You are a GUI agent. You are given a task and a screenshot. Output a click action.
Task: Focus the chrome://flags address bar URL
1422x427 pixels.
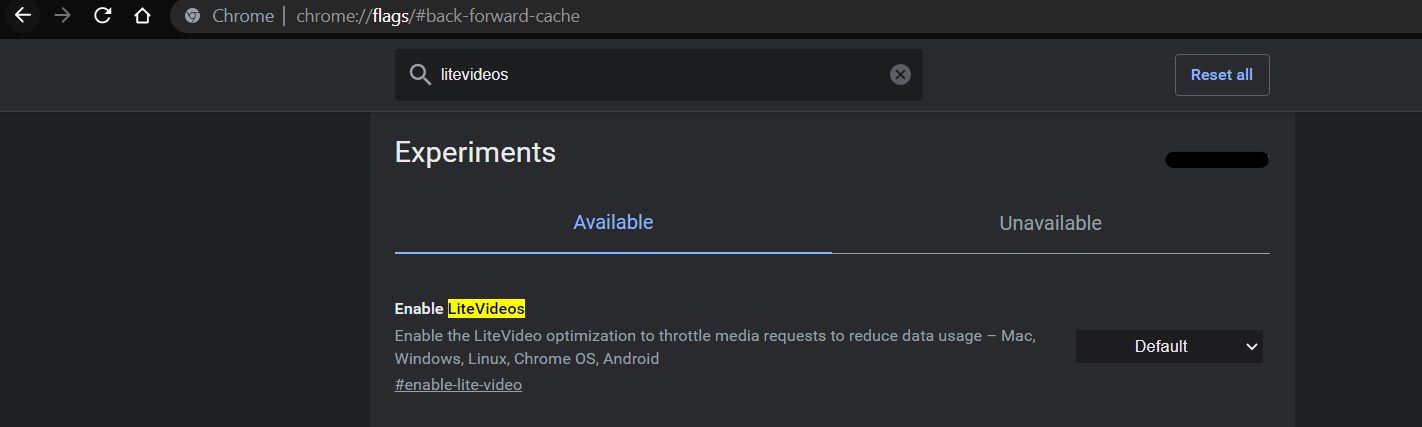coord(438,16)
